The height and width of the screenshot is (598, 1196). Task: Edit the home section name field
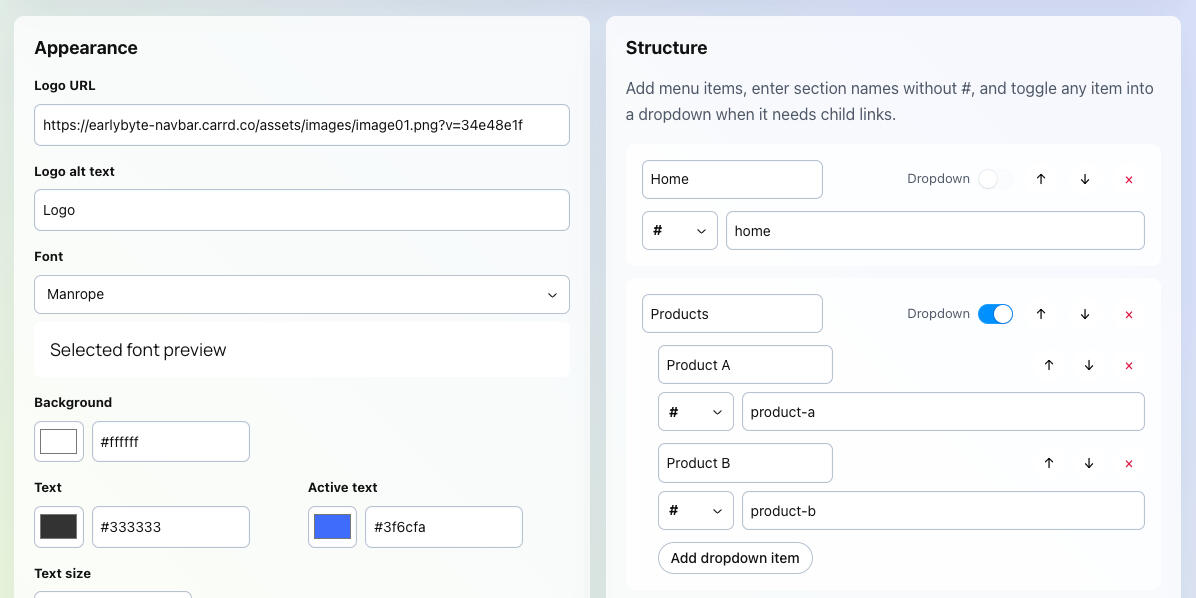click(935, 230)
